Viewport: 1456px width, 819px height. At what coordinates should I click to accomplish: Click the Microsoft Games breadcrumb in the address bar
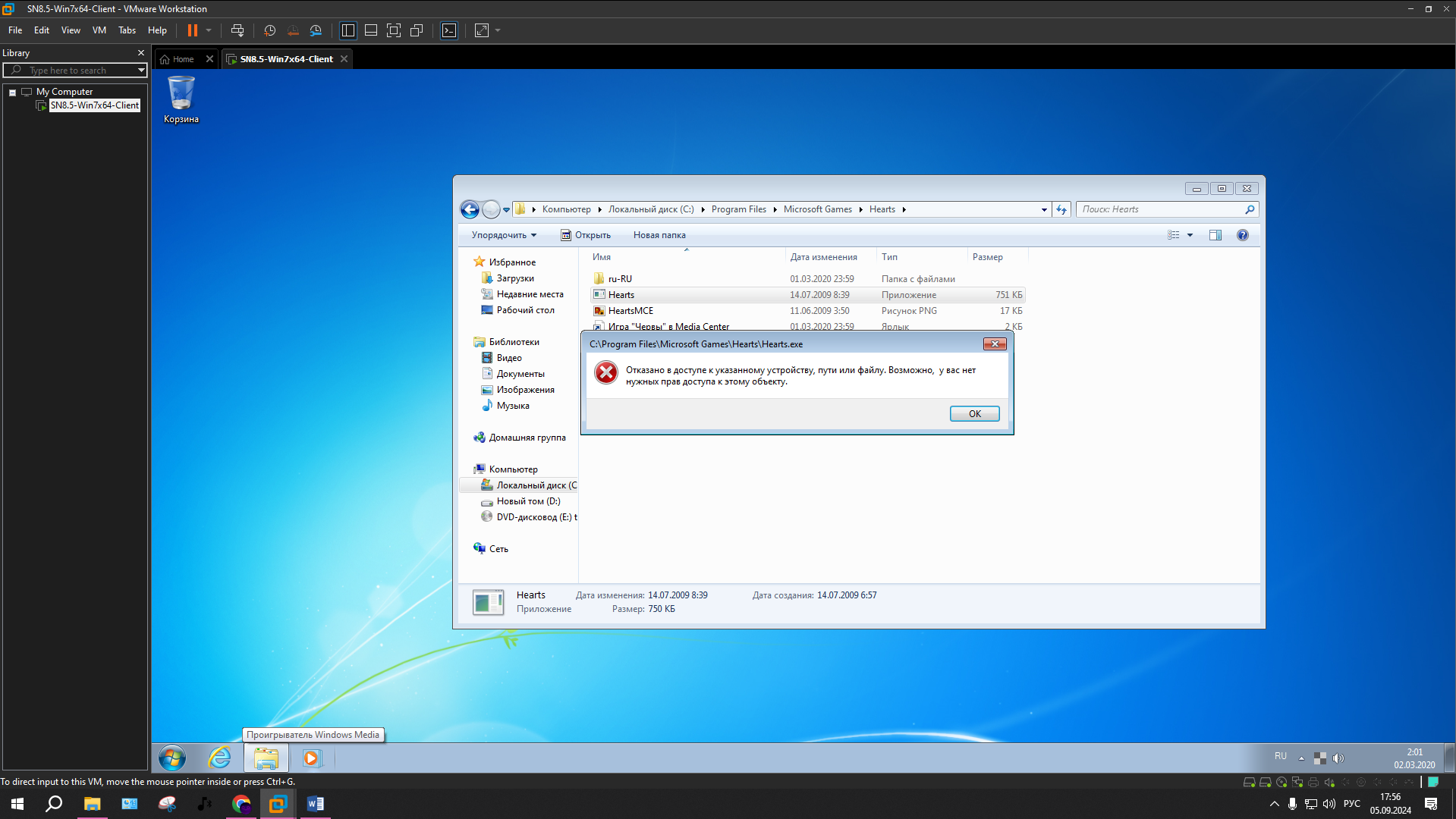(x=817, y=209)
